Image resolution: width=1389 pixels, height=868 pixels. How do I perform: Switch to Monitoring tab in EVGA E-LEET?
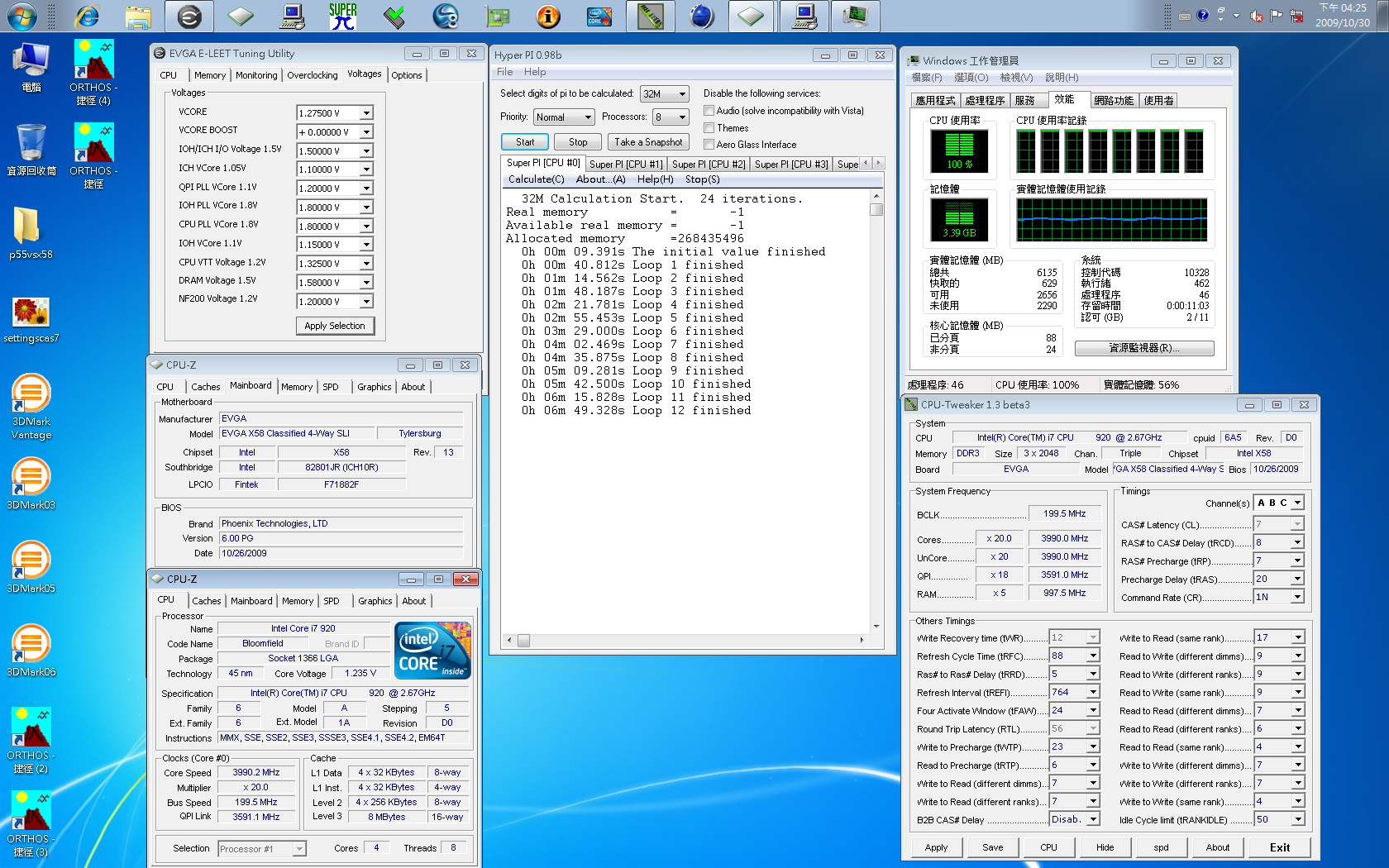click(x=256, y=75)
